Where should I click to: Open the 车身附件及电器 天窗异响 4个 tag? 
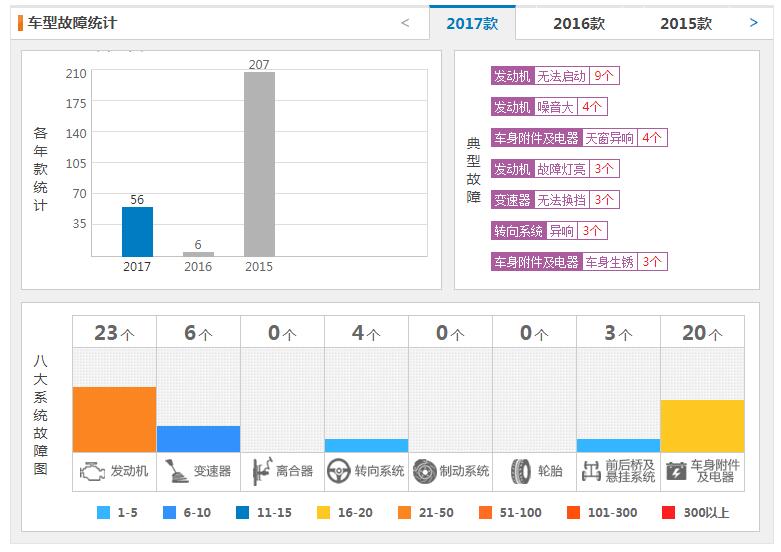[579, 138]
